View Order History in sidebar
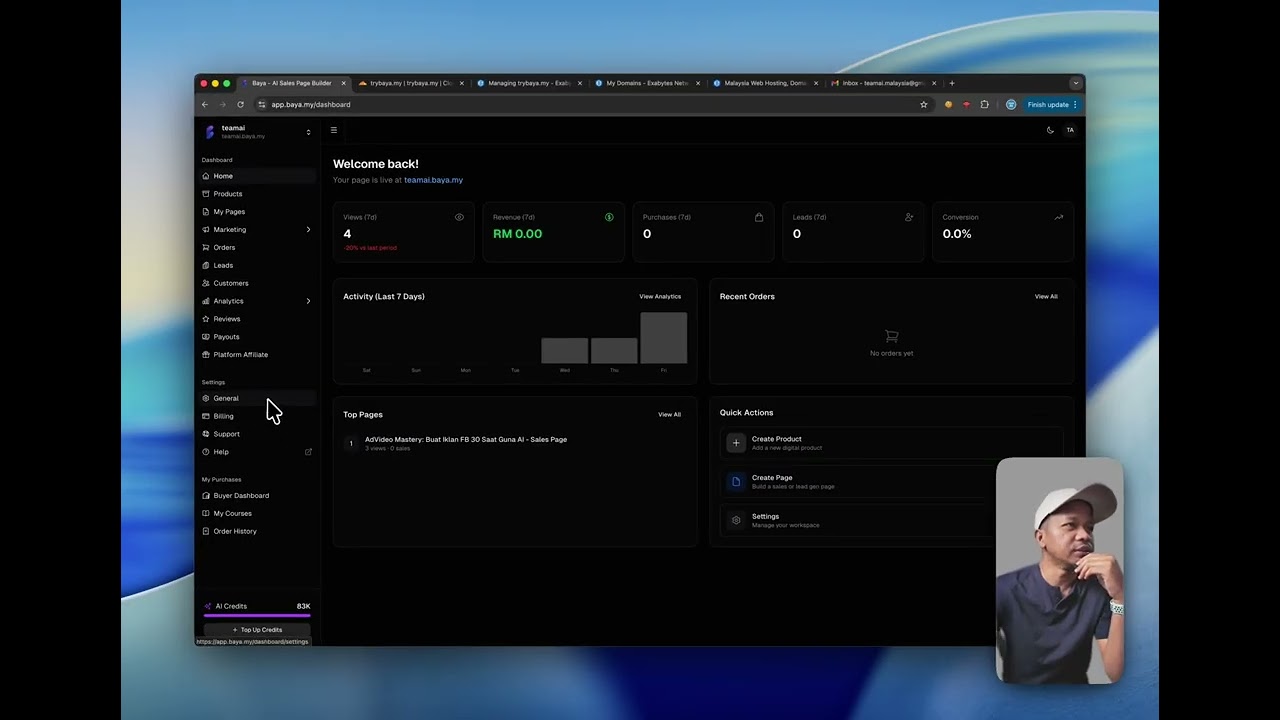1280x720 pixels. coord(257,532)
